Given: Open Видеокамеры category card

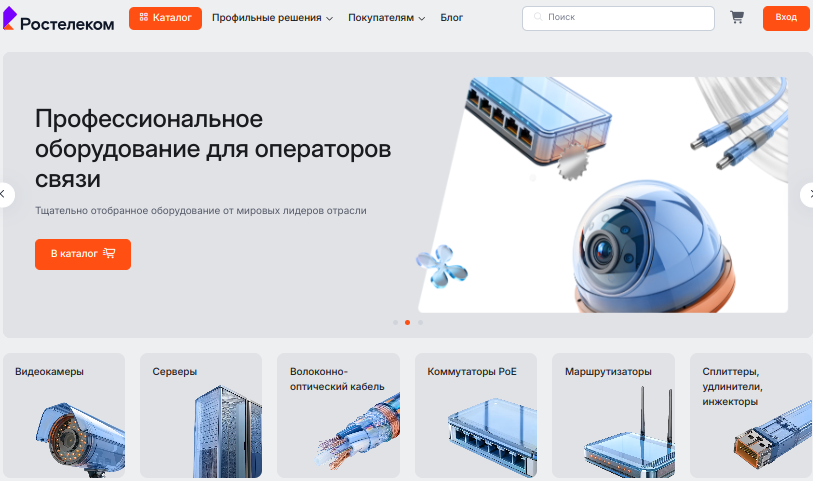Looking at the screenshot, I should coord(64,415).
